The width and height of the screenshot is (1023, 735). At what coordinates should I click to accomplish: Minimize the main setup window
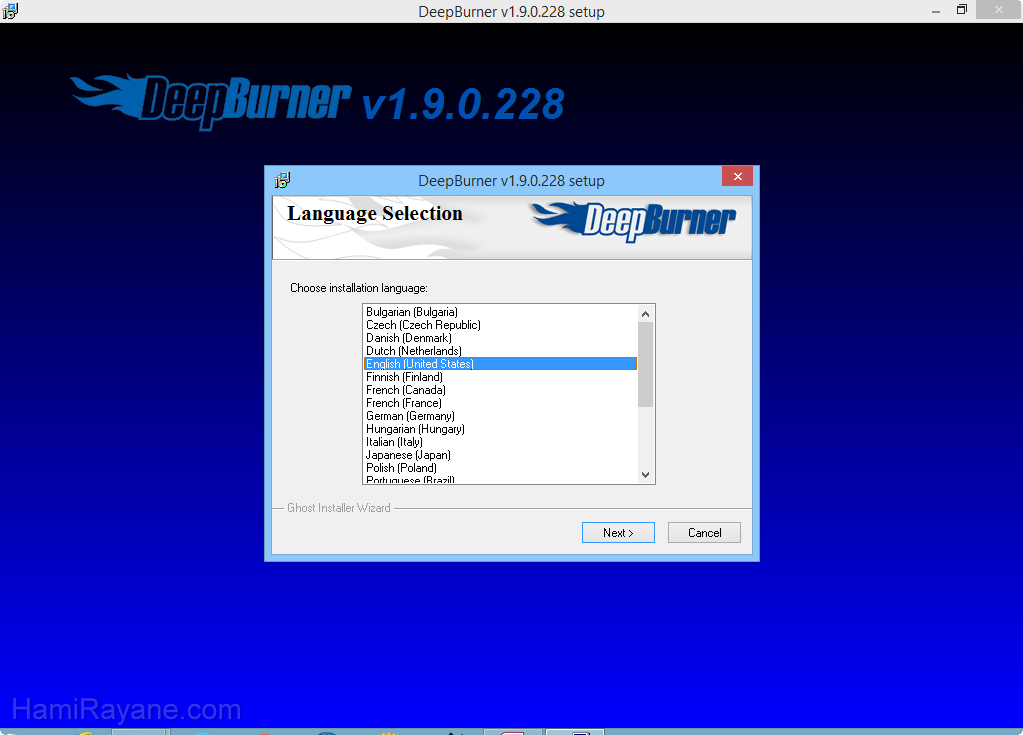coord(936,11)
